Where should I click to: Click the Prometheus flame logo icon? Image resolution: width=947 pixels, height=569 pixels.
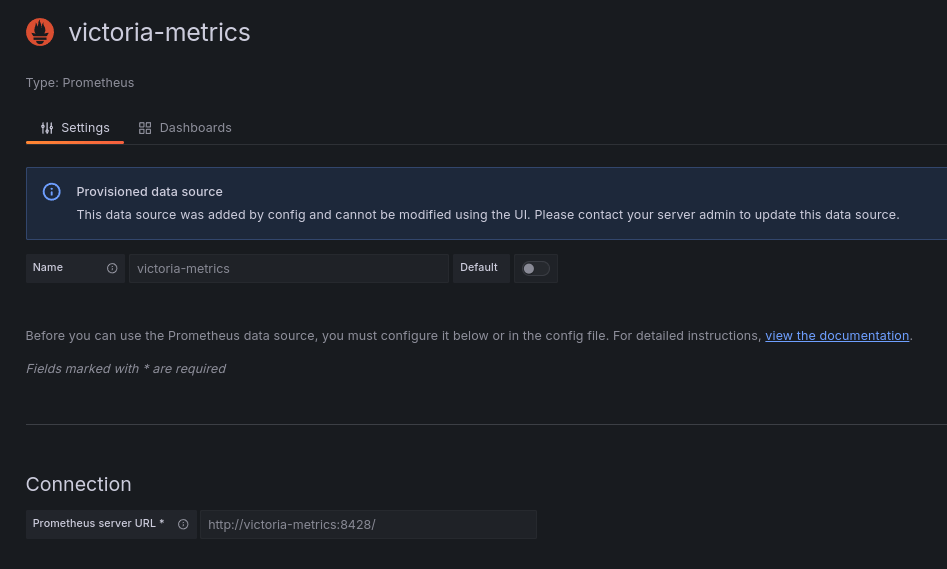click(40, 32)
